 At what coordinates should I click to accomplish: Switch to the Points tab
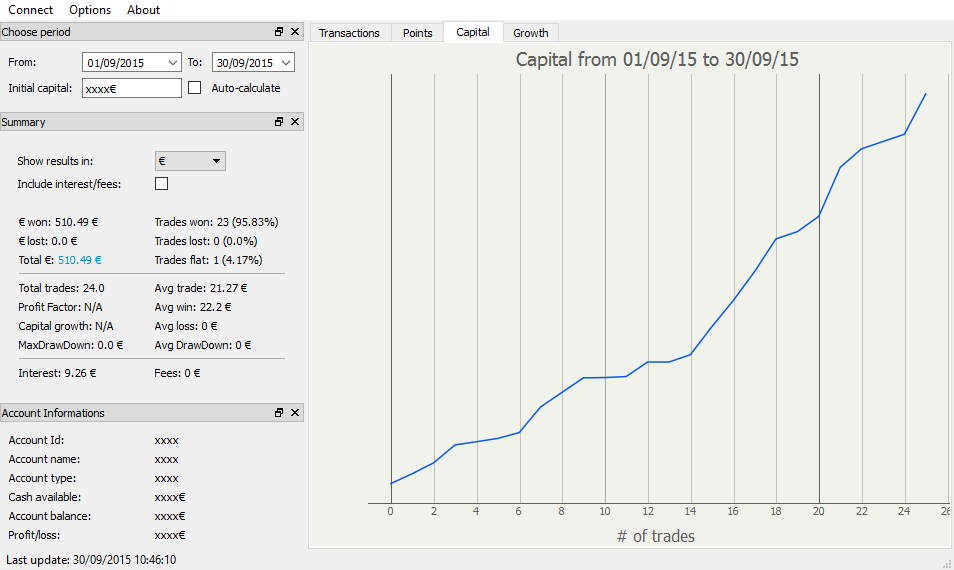click(417, 33)
